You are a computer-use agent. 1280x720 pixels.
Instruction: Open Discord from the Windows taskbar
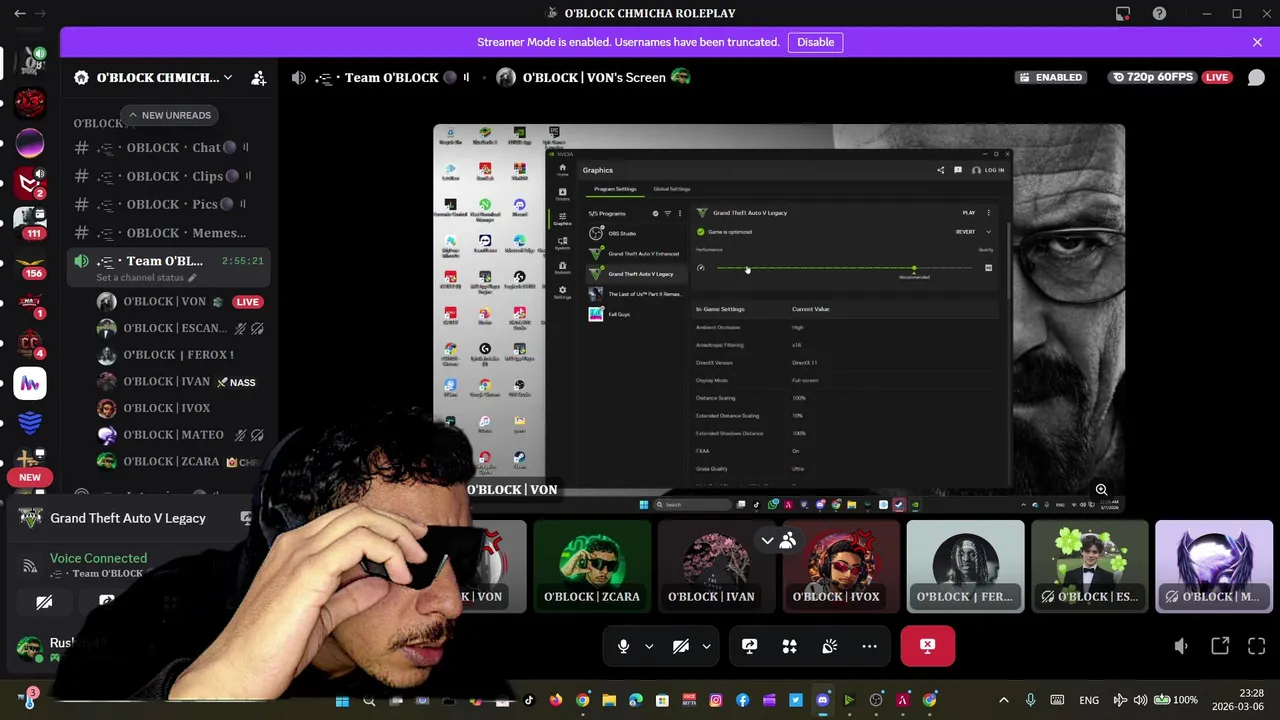tap(822, 700)
